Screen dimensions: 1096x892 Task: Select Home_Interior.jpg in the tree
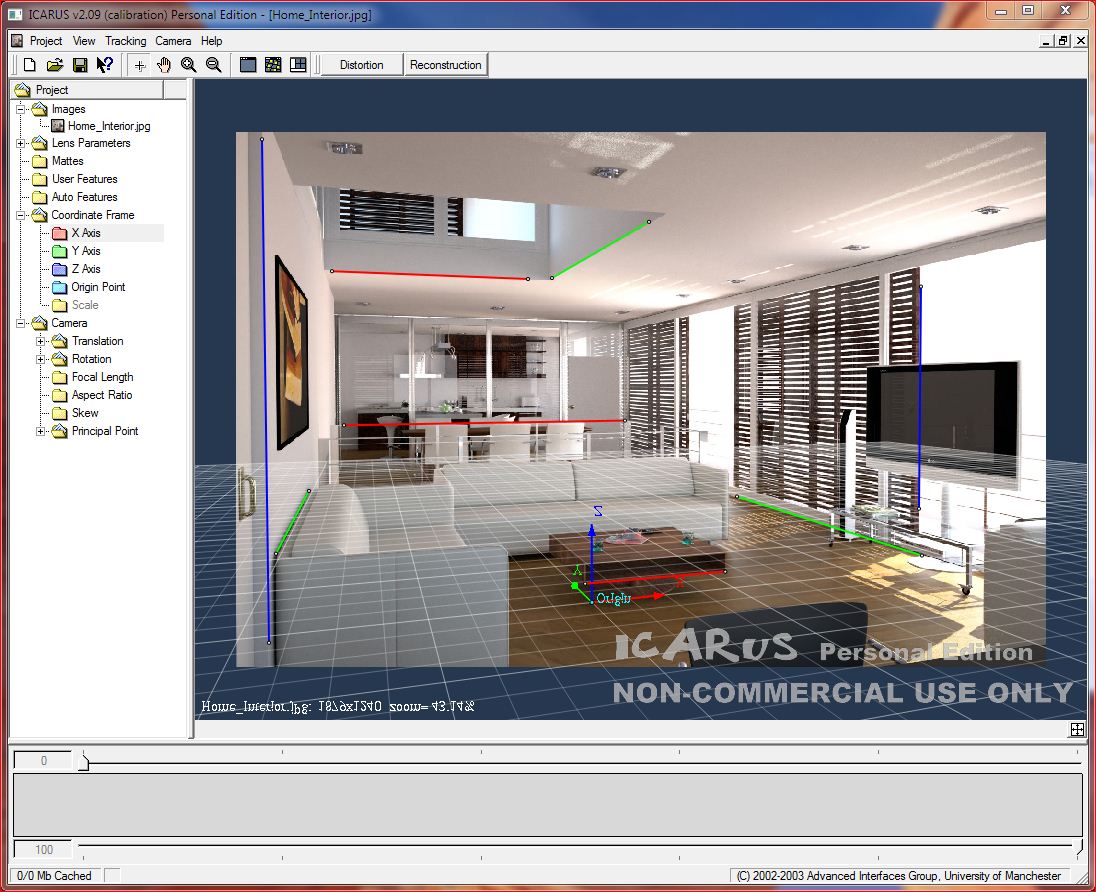[109, 126]
